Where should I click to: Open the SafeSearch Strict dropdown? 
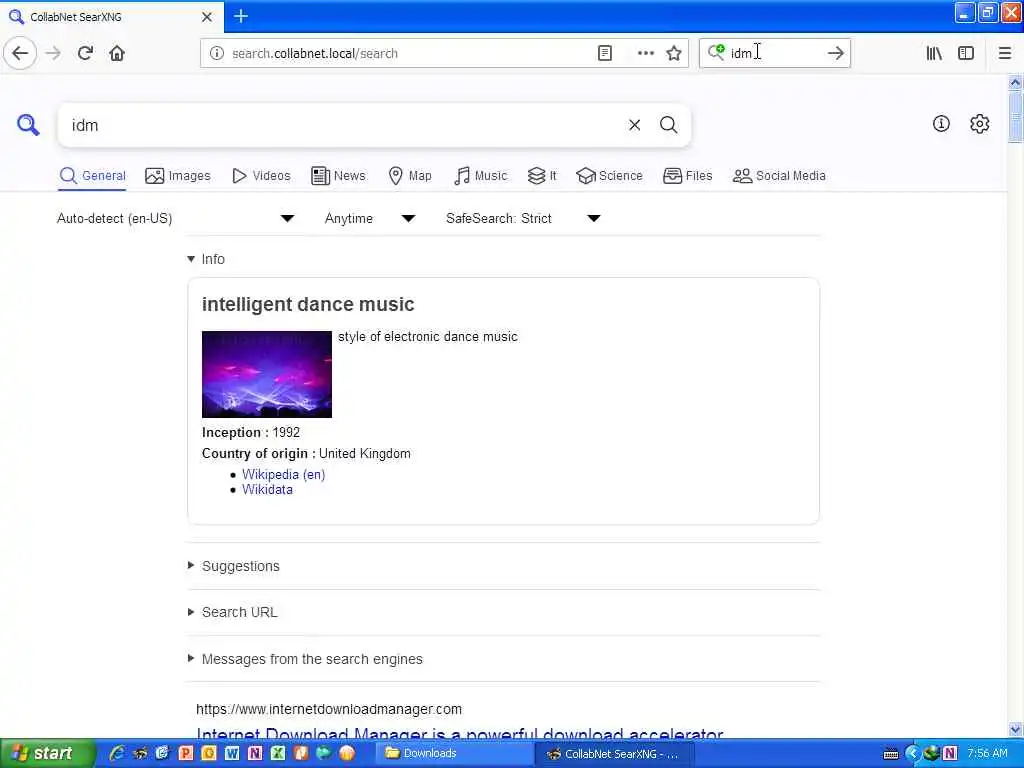tap(522, 218)
